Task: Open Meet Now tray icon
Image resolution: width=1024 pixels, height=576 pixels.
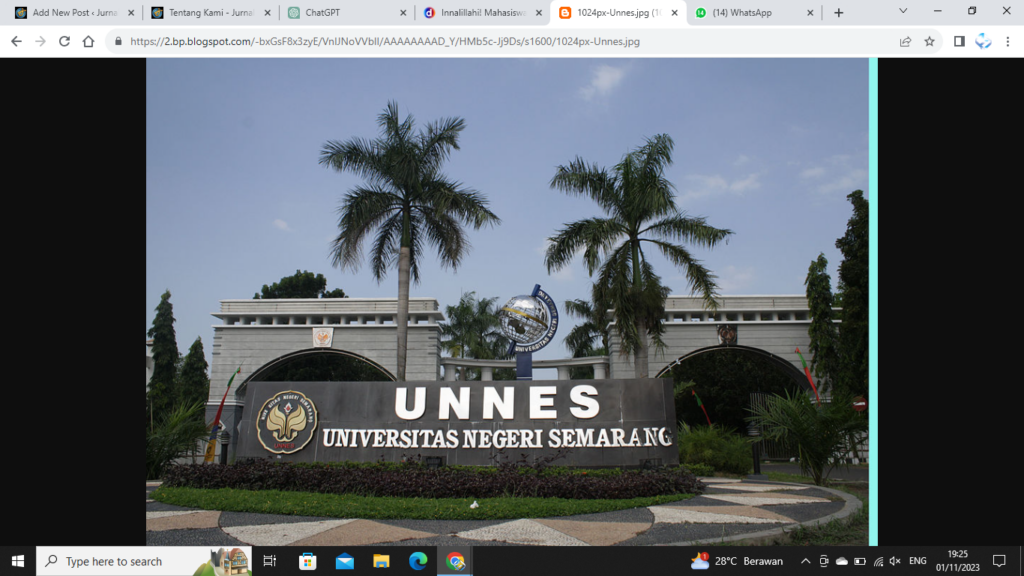Action: click(x=824, y=561)
